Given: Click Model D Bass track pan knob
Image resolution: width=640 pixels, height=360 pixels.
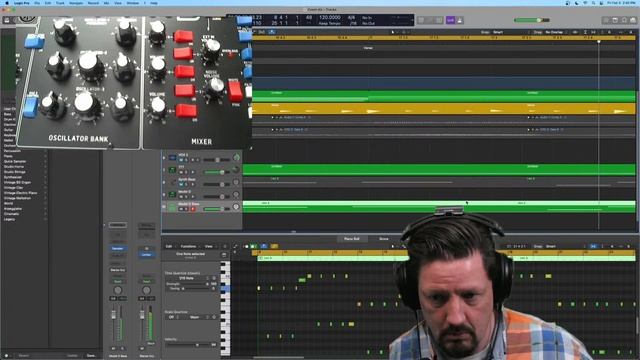Looking at the screenshot, I should [236, 207].
